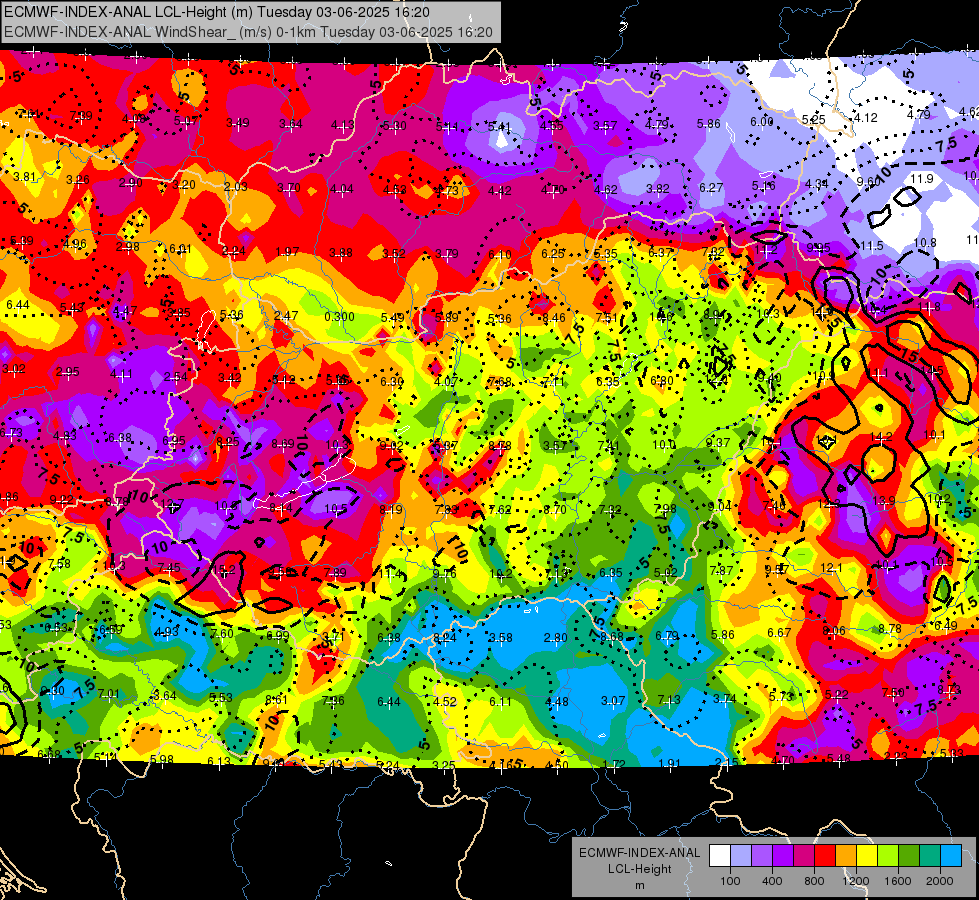Click the wind shear value 1.97
The image size is (979, 900).
click(287, 252)
